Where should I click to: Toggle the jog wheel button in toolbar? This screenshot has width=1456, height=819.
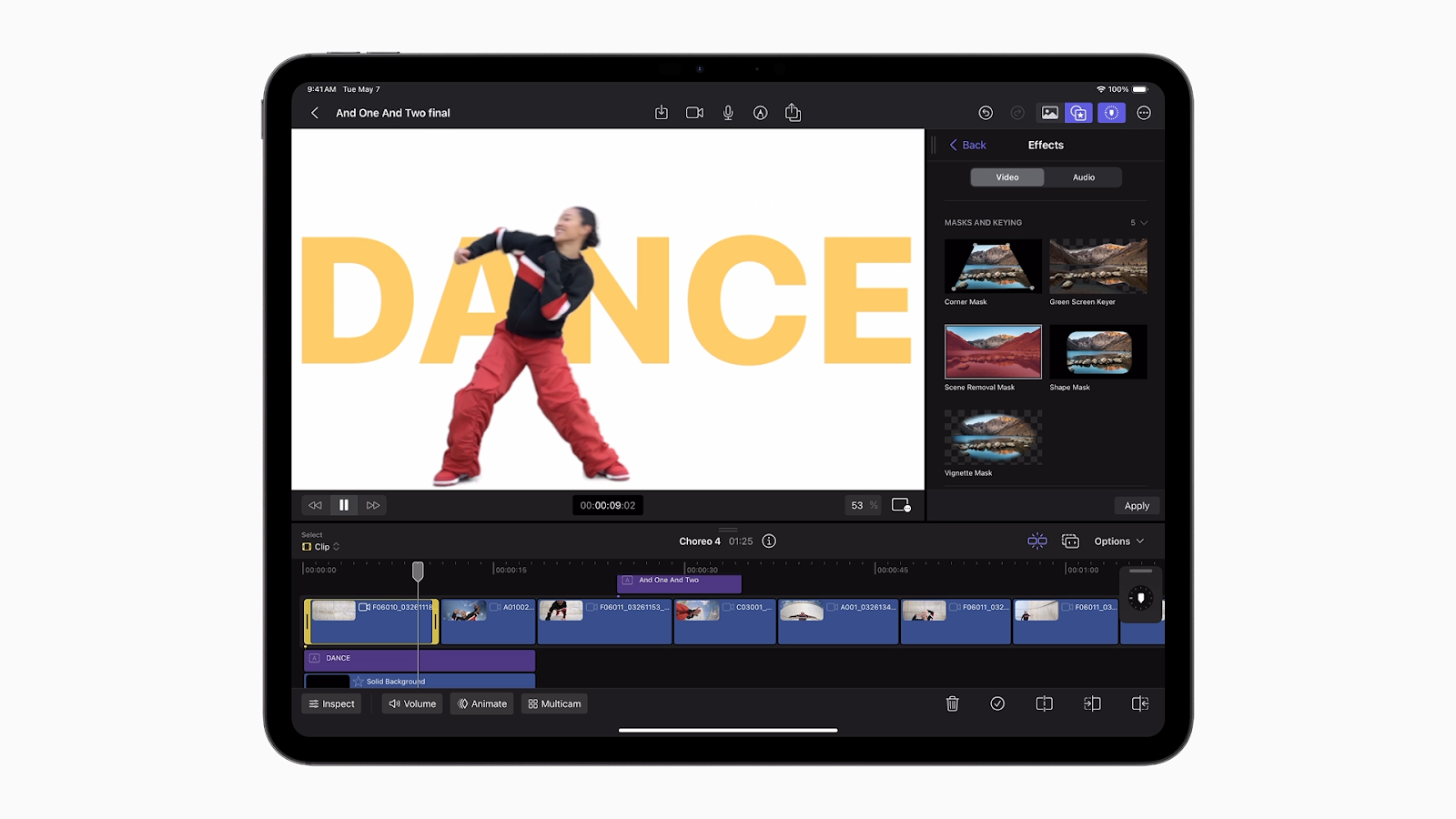1111,113
